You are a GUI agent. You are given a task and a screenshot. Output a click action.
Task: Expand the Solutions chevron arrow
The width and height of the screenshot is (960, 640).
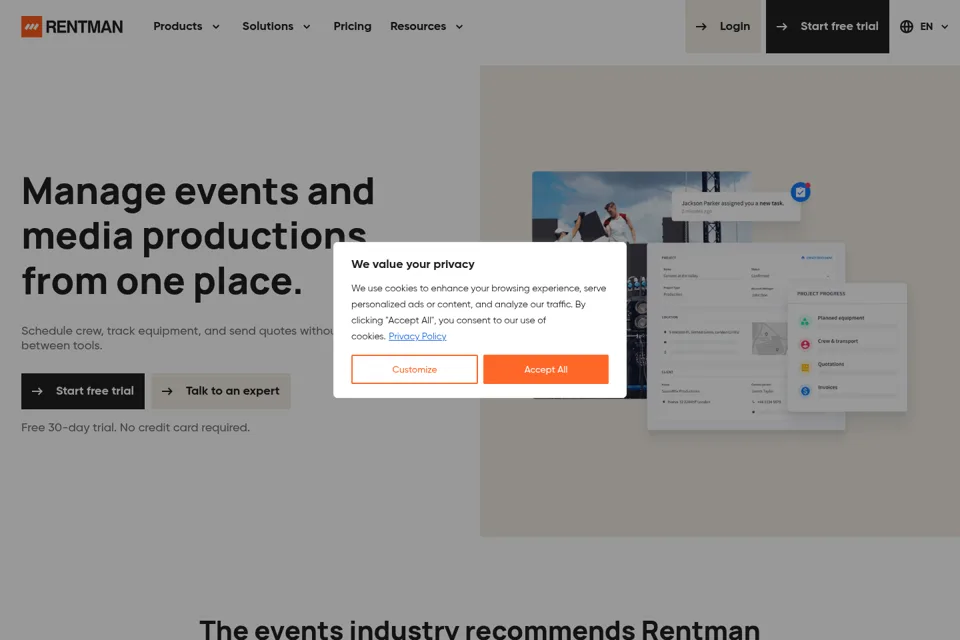click(307, 27)
